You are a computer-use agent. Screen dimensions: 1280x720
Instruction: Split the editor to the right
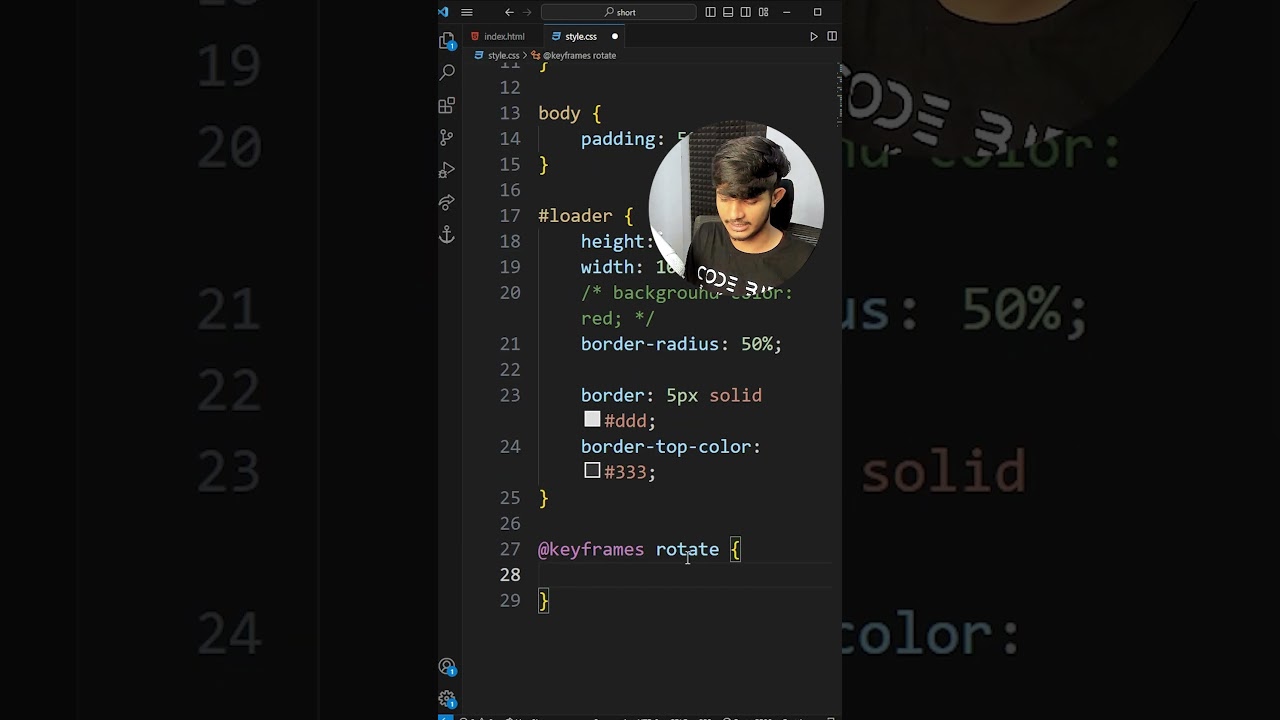click(x=832, y=37)
